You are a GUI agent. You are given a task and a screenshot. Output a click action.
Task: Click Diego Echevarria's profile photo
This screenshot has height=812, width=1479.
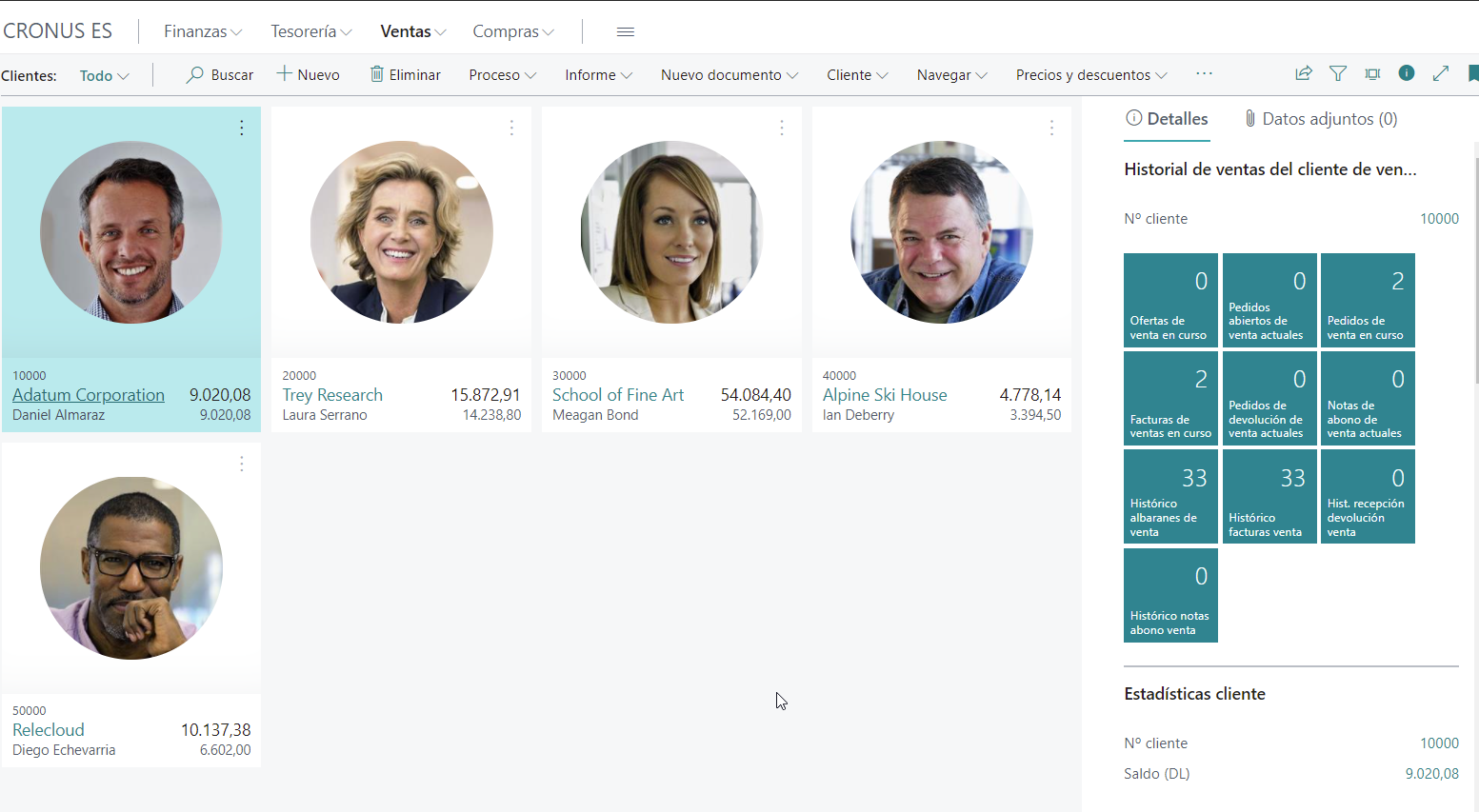pos(131,568)
